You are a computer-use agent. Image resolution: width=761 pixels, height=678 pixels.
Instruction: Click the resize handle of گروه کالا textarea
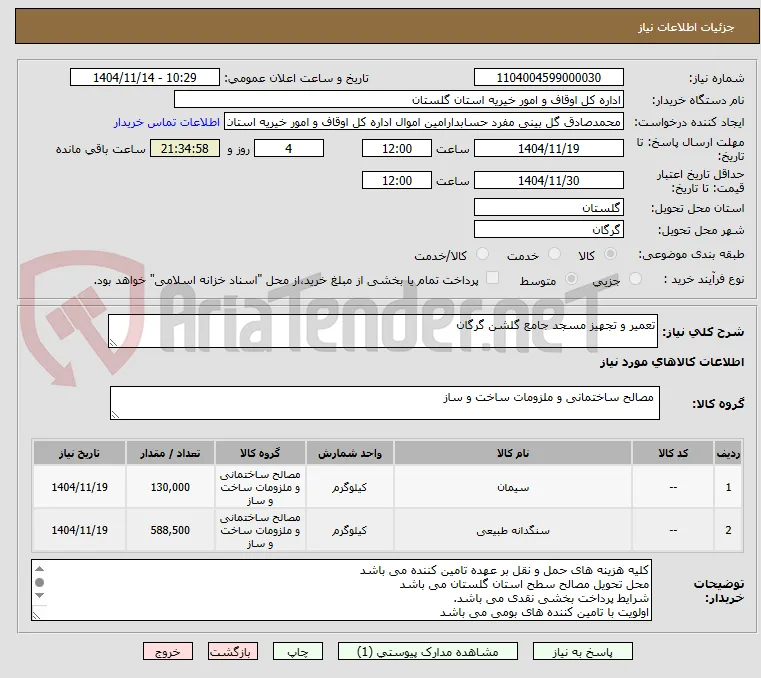click(x=115, y=414)
